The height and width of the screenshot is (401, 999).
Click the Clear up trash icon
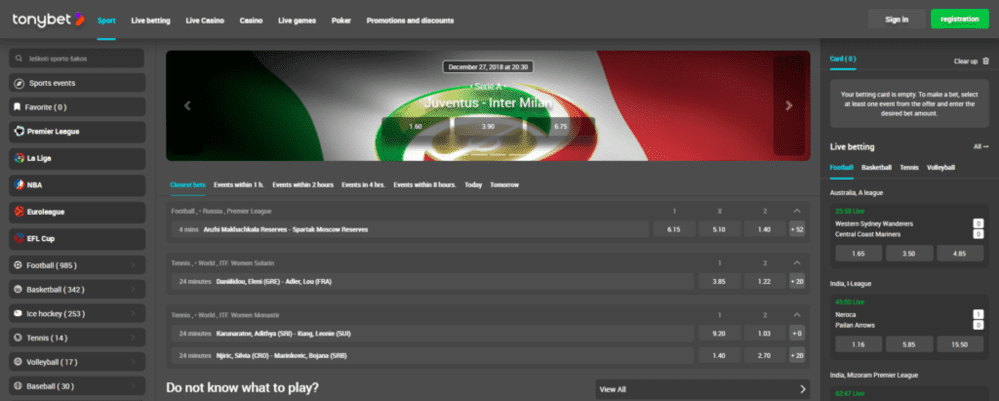pyautogui.click(x=986, y=61)
